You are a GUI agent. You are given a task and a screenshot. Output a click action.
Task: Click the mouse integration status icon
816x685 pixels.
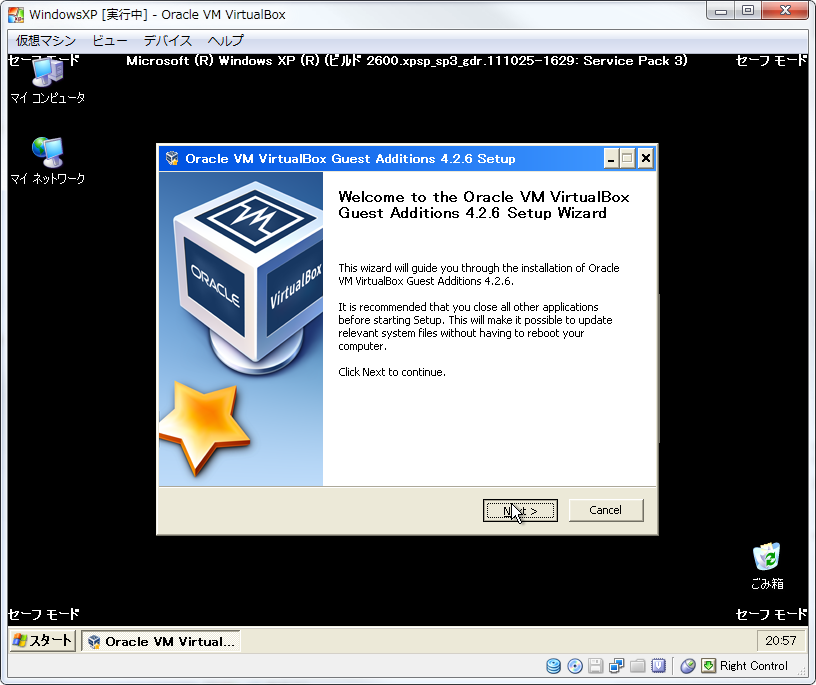688,666
